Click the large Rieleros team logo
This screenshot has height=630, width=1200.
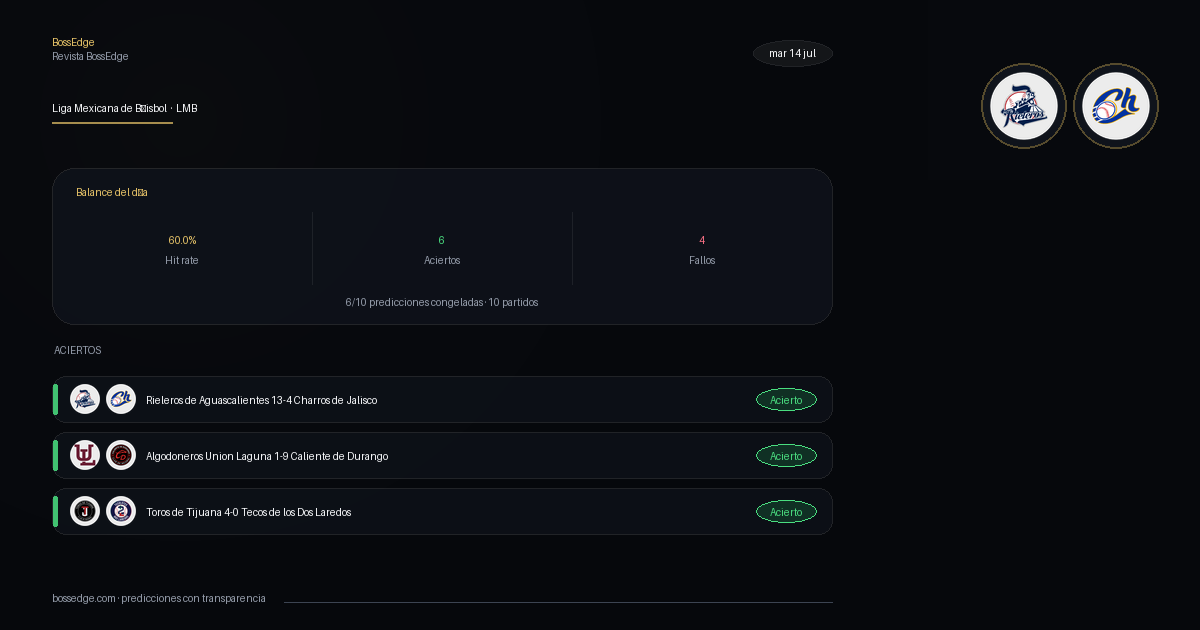[1024, 106]
